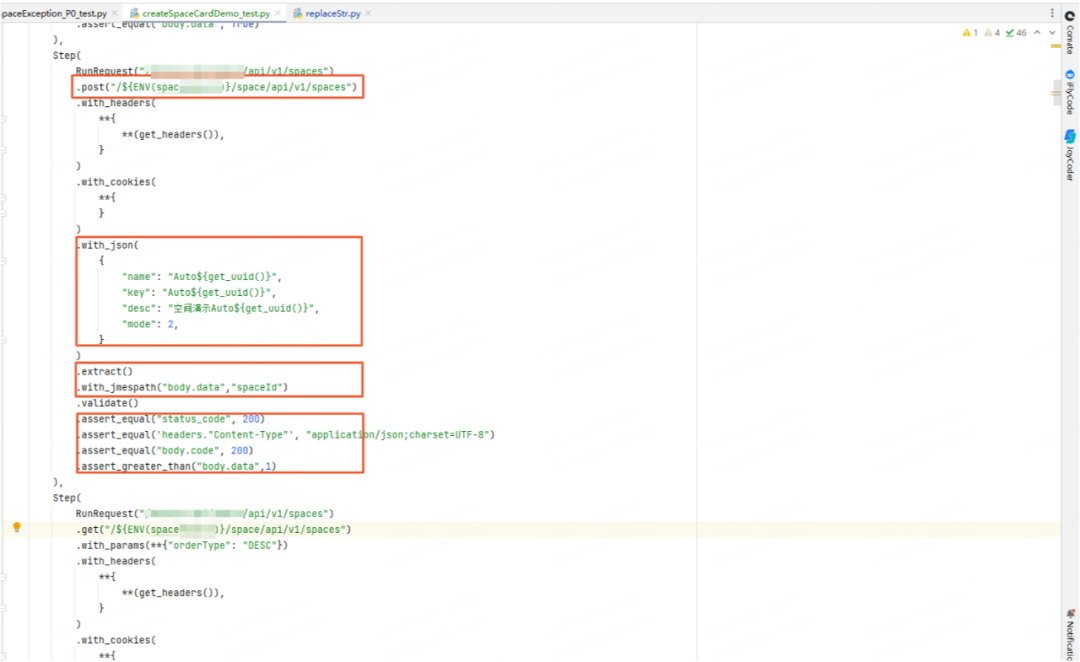Close the replaceStr.py tab
1080x662 pixels.
[368, 13]
